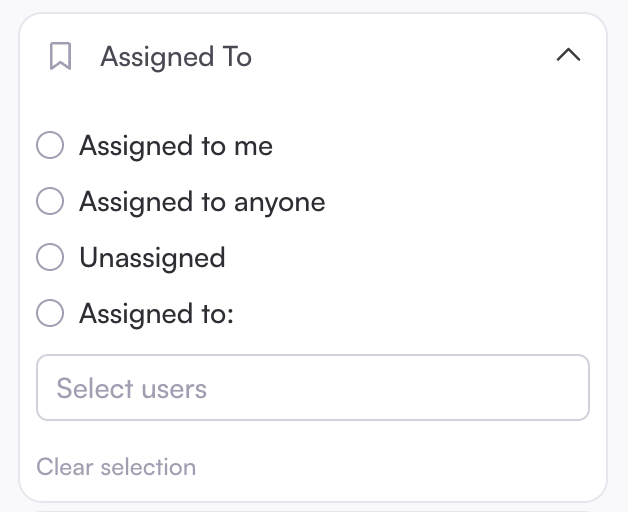
Task: Click the "Unassigned" option label
Action: coord(152,258)
